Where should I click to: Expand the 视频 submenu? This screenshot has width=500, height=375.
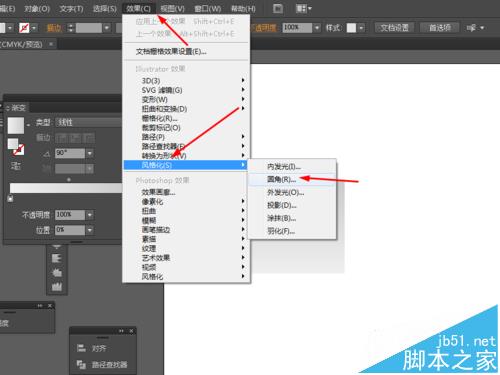pyautogui.click(x=186, y=267)
